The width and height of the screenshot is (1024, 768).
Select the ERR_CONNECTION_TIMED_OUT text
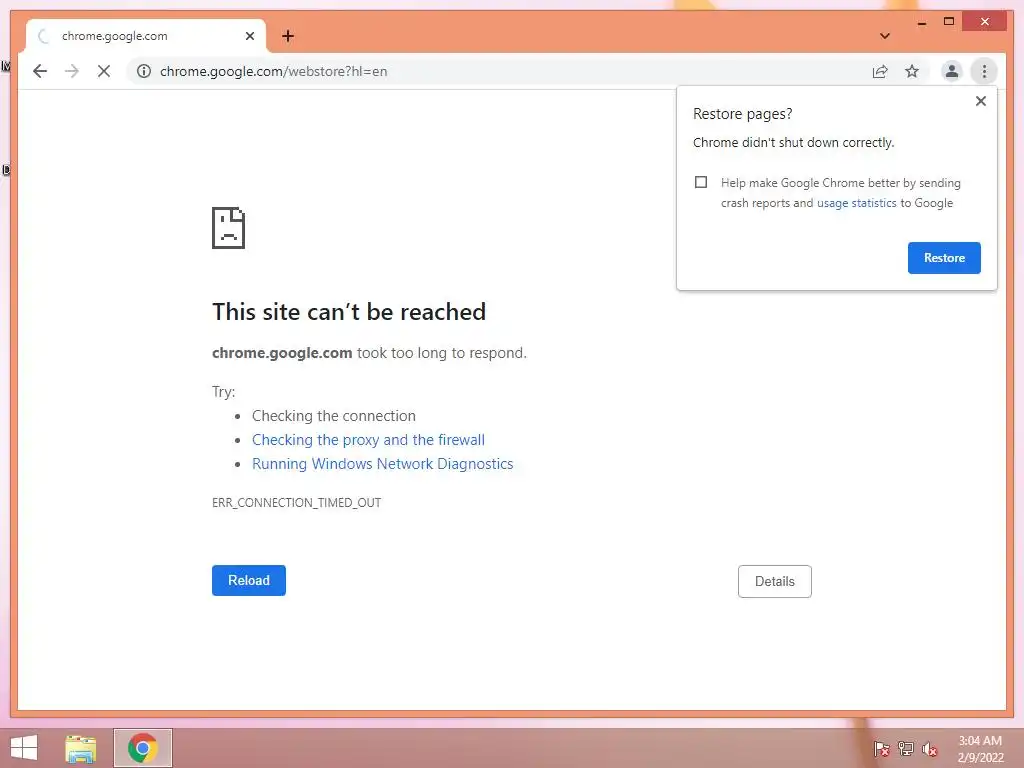pos(296,503)
